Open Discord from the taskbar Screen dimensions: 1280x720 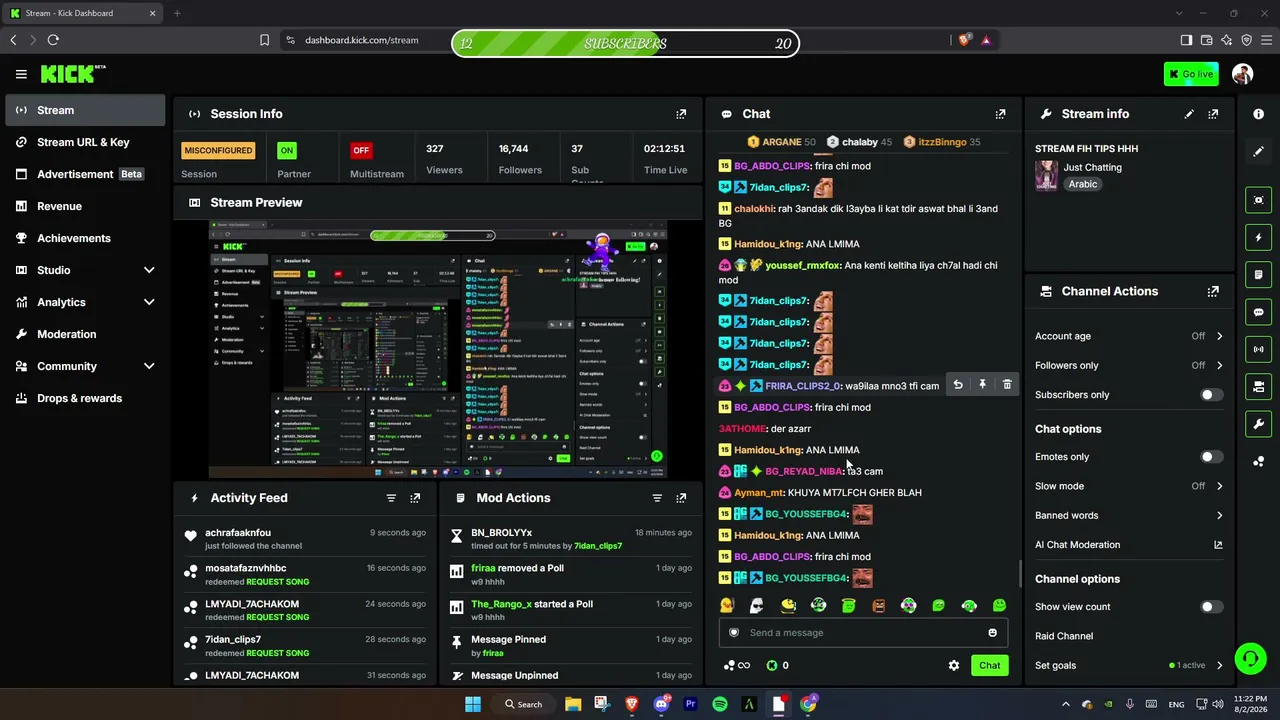661,704
